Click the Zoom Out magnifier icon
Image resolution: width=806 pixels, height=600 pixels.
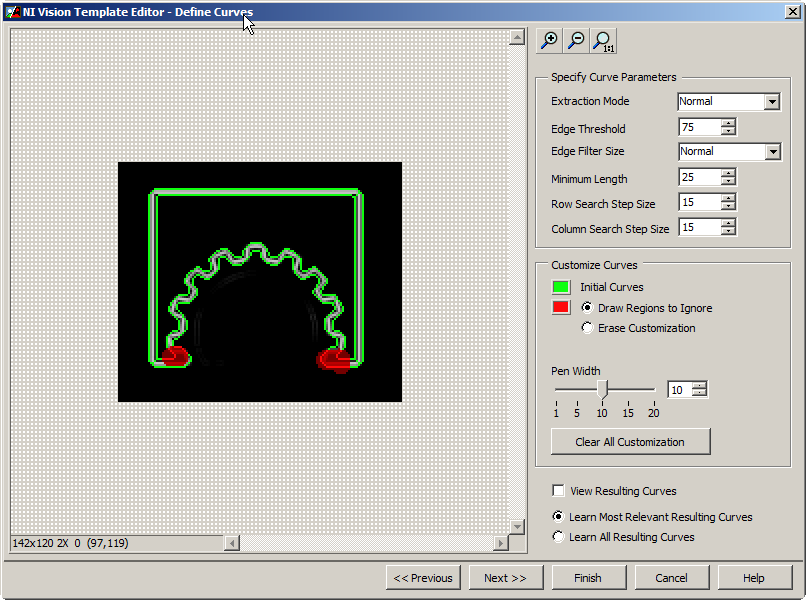[576, 41]
